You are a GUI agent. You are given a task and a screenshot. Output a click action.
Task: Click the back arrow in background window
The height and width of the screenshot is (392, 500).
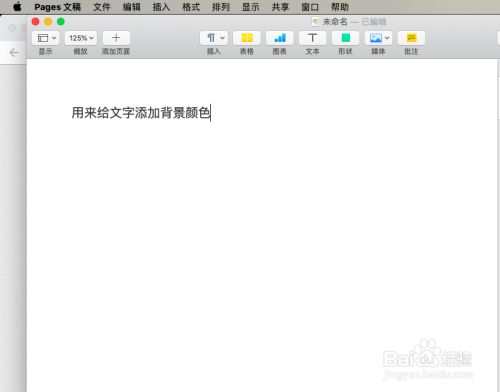point(14,52)
